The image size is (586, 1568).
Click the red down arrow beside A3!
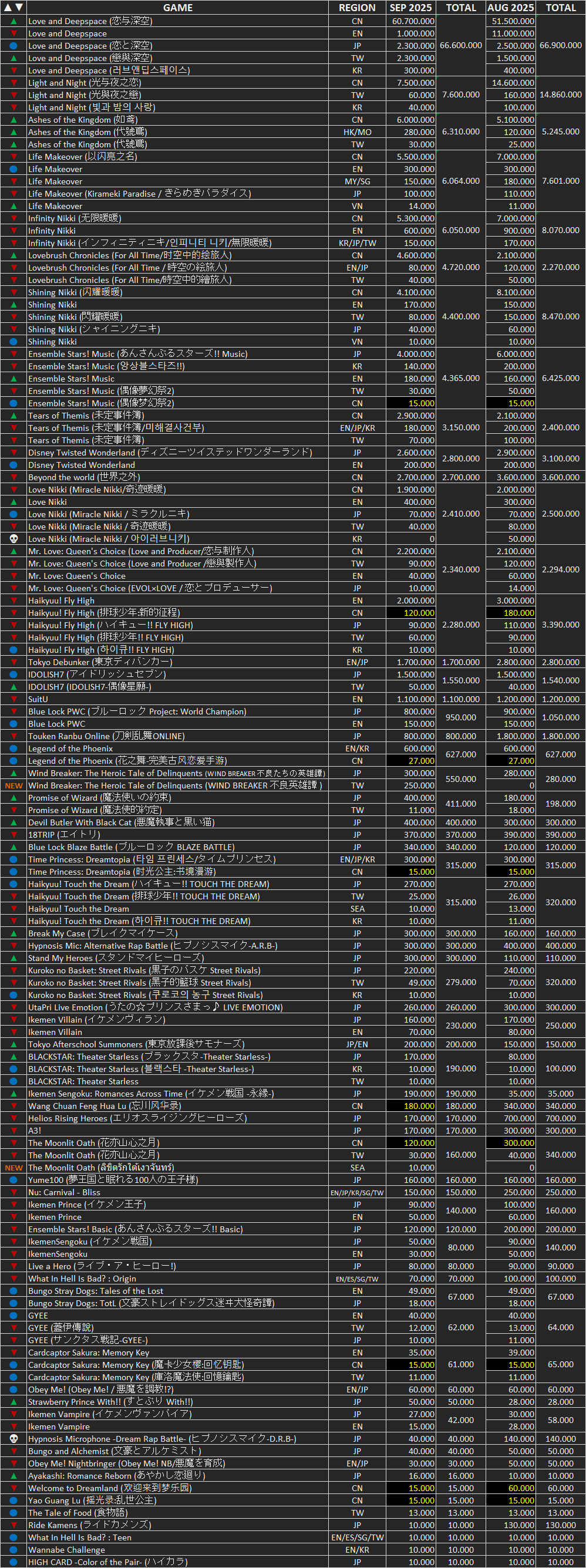[14, 1130]
